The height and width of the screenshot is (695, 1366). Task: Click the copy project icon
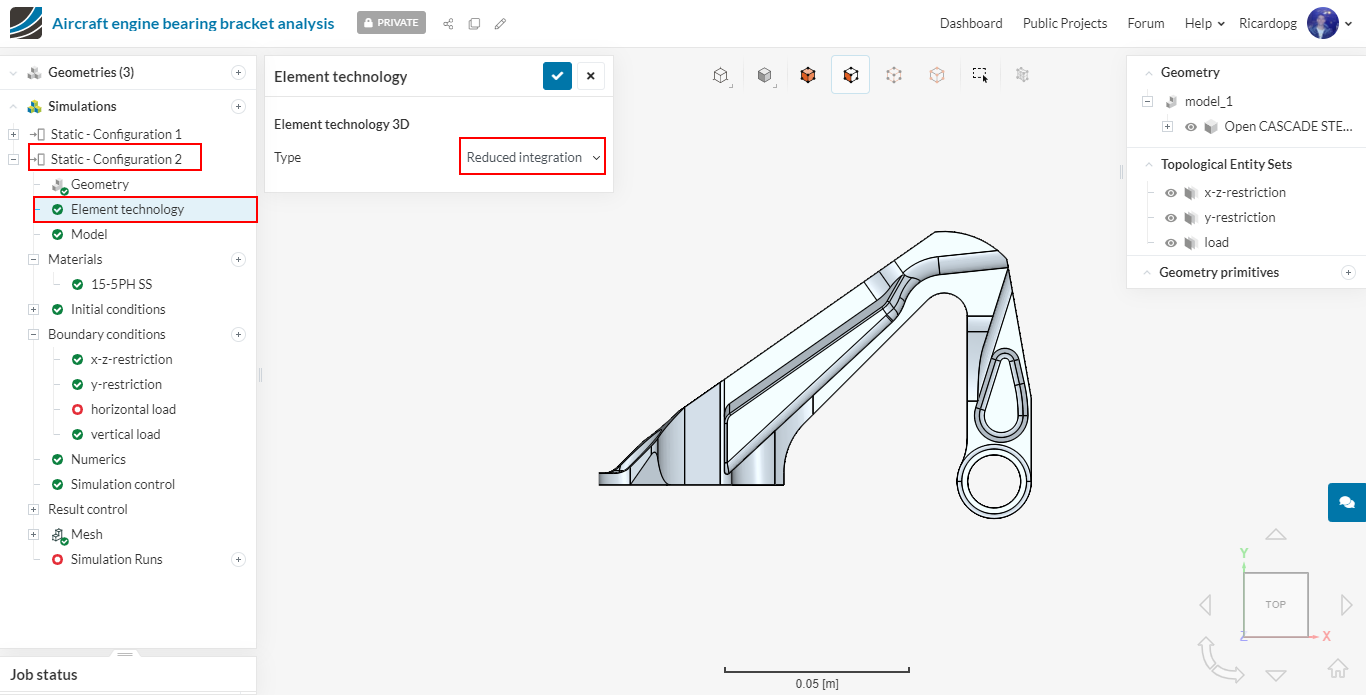[474, 23]
